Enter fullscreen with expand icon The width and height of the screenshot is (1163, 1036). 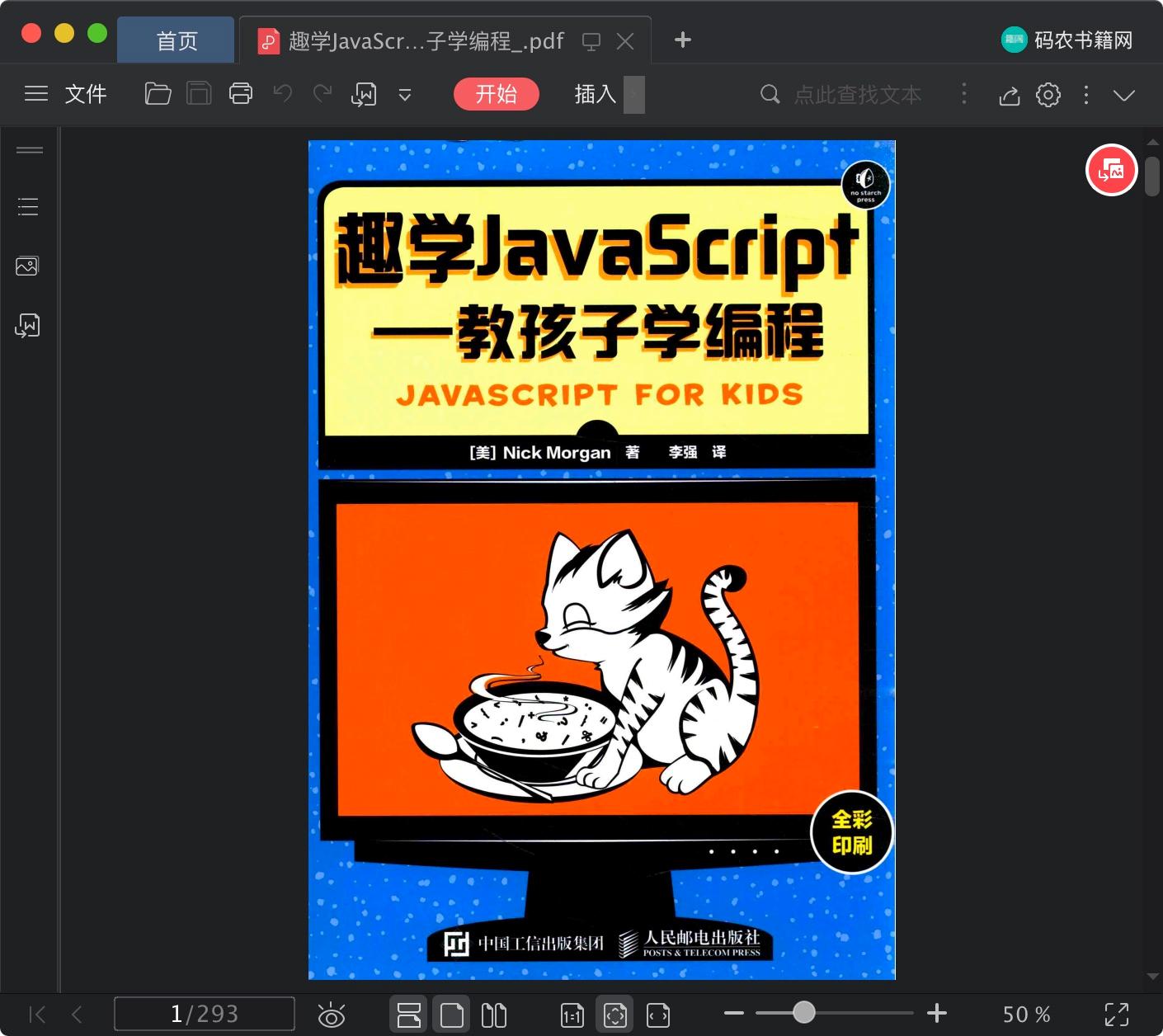(1117, 1015)
